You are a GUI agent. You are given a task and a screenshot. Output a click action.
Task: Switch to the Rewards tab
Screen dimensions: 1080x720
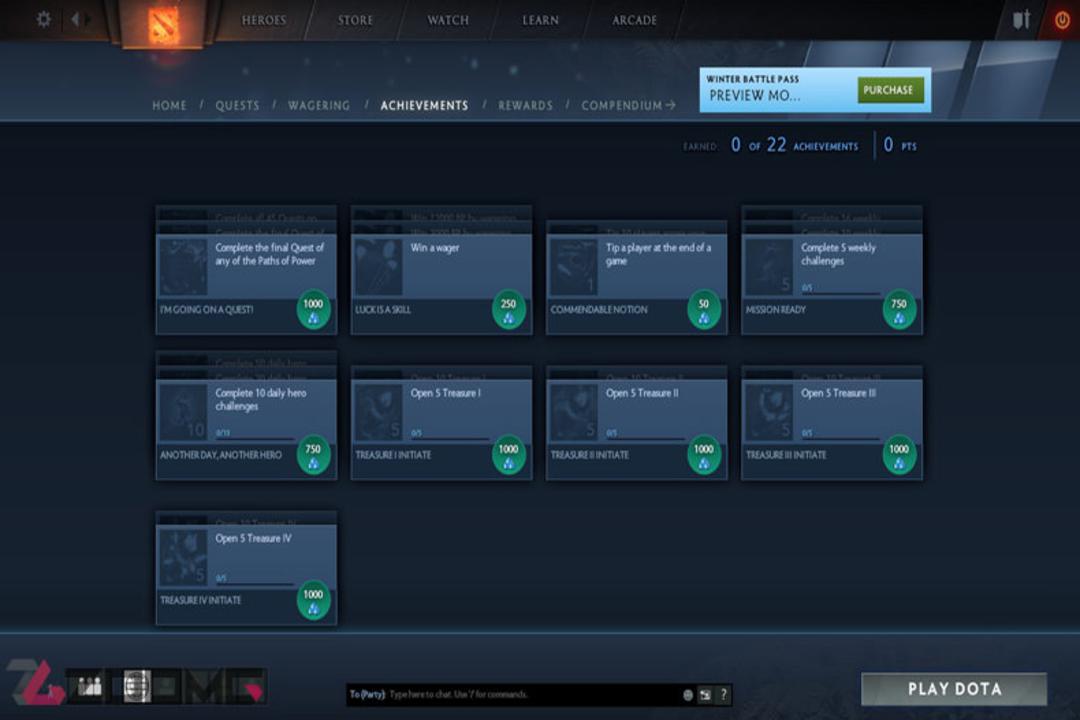coord(526,105)
